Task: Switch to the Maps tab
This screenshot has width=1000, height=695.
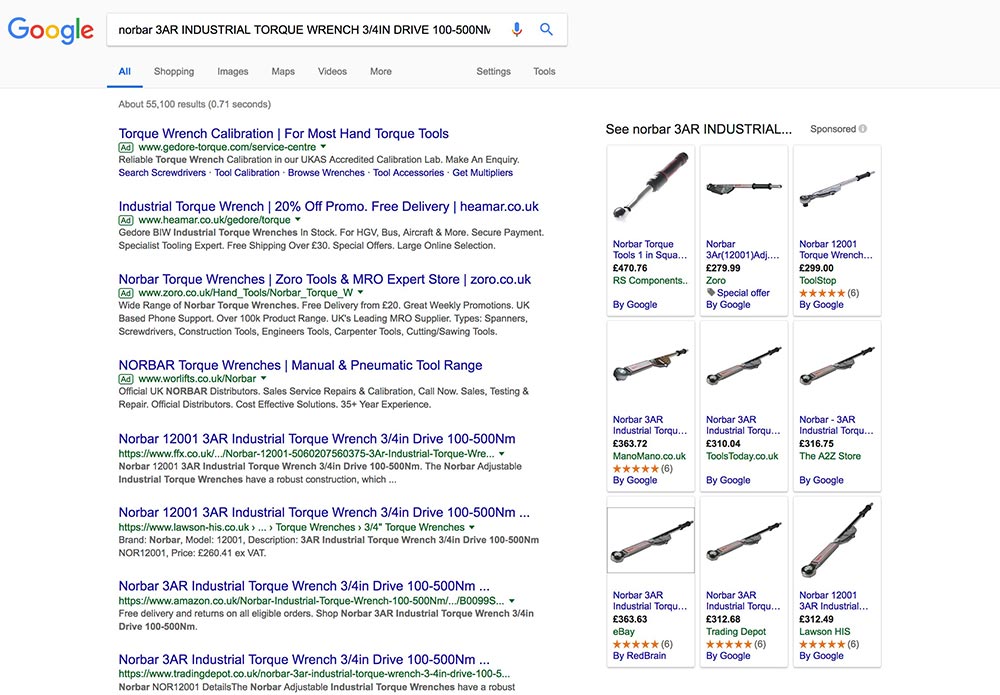Action: 283,71
